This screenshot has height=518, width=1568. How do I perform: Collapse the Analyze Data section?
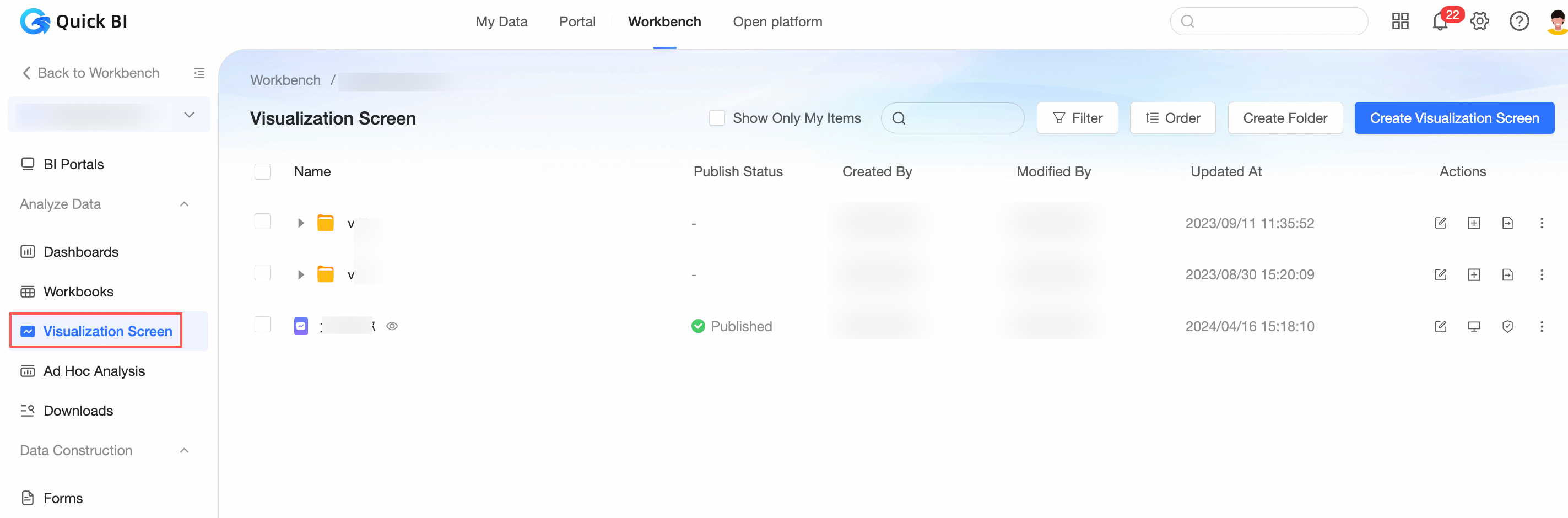tap(185, 204)
